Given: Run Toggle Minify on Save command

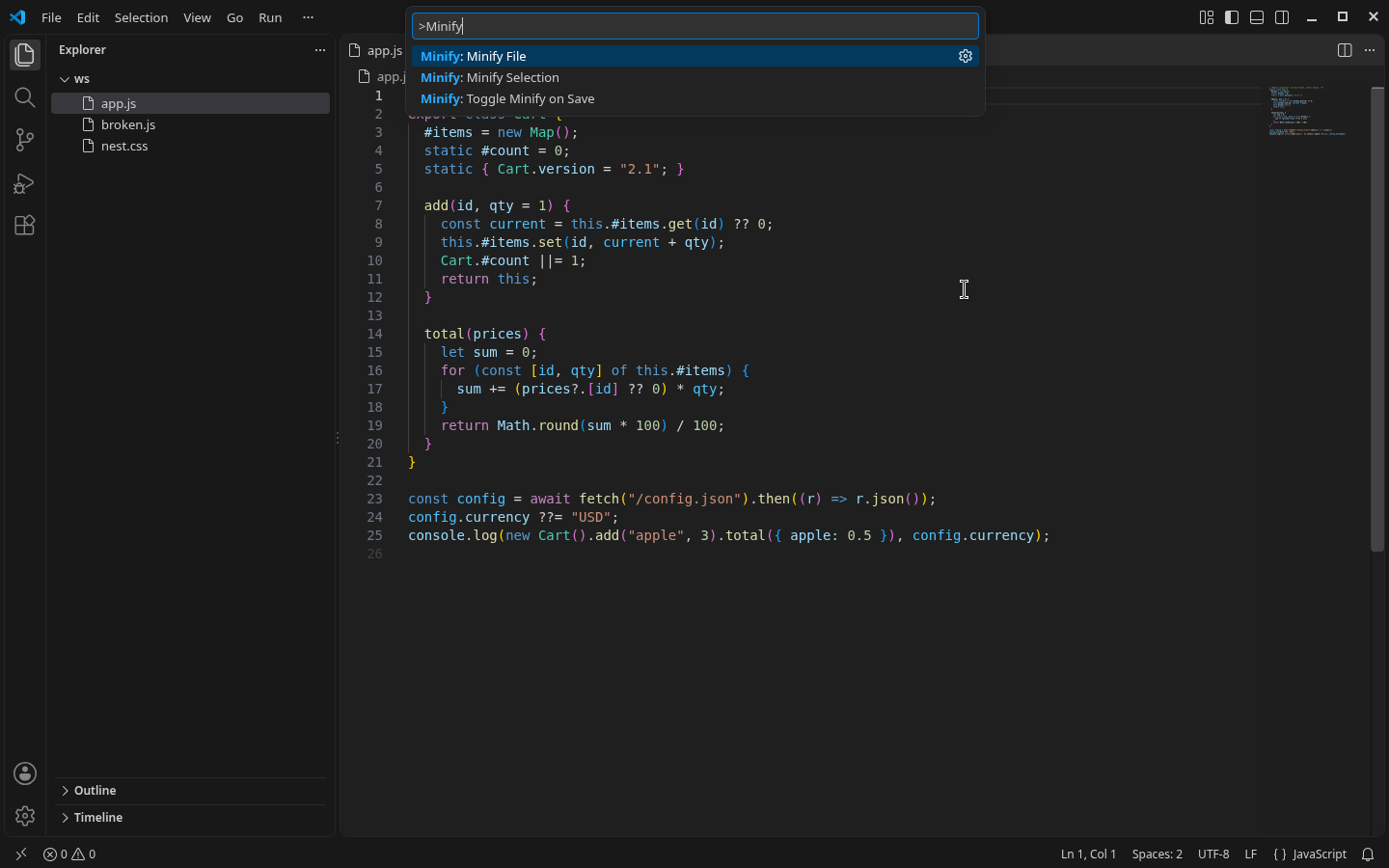Looking at the screenshot, I should pyautogui.click(x=694, y=99).
